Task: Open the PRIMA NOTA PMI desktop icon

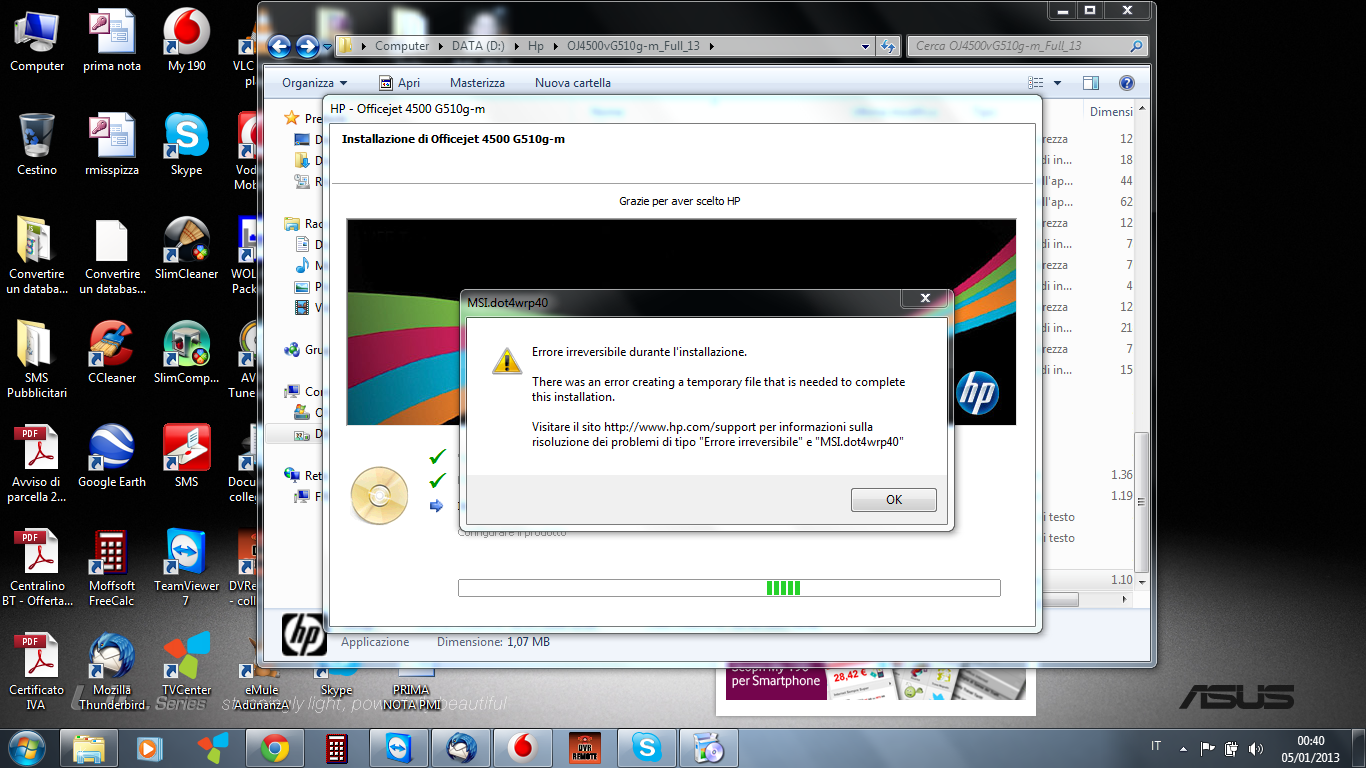Action: coord(411,688)
